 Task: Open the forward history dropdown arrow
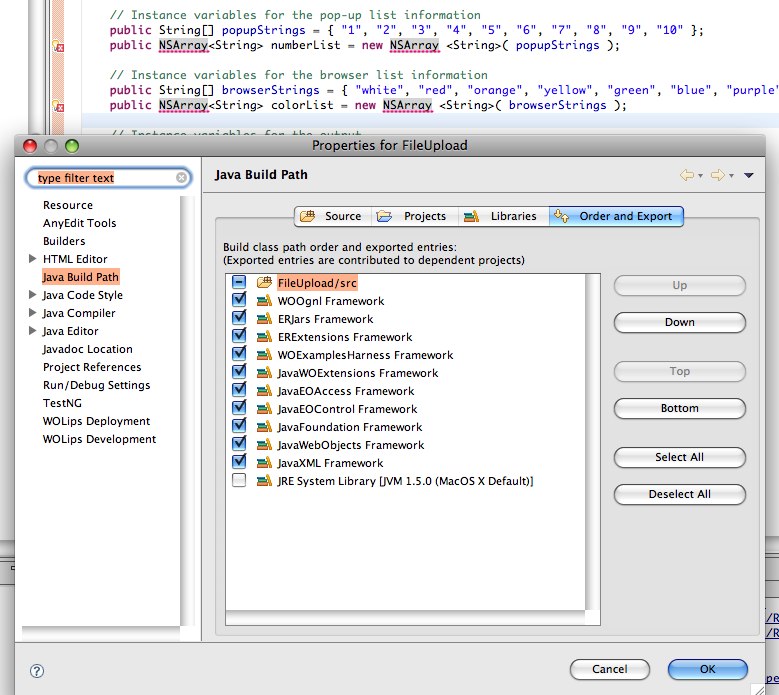pyautogui.click(x=731, y=176)
